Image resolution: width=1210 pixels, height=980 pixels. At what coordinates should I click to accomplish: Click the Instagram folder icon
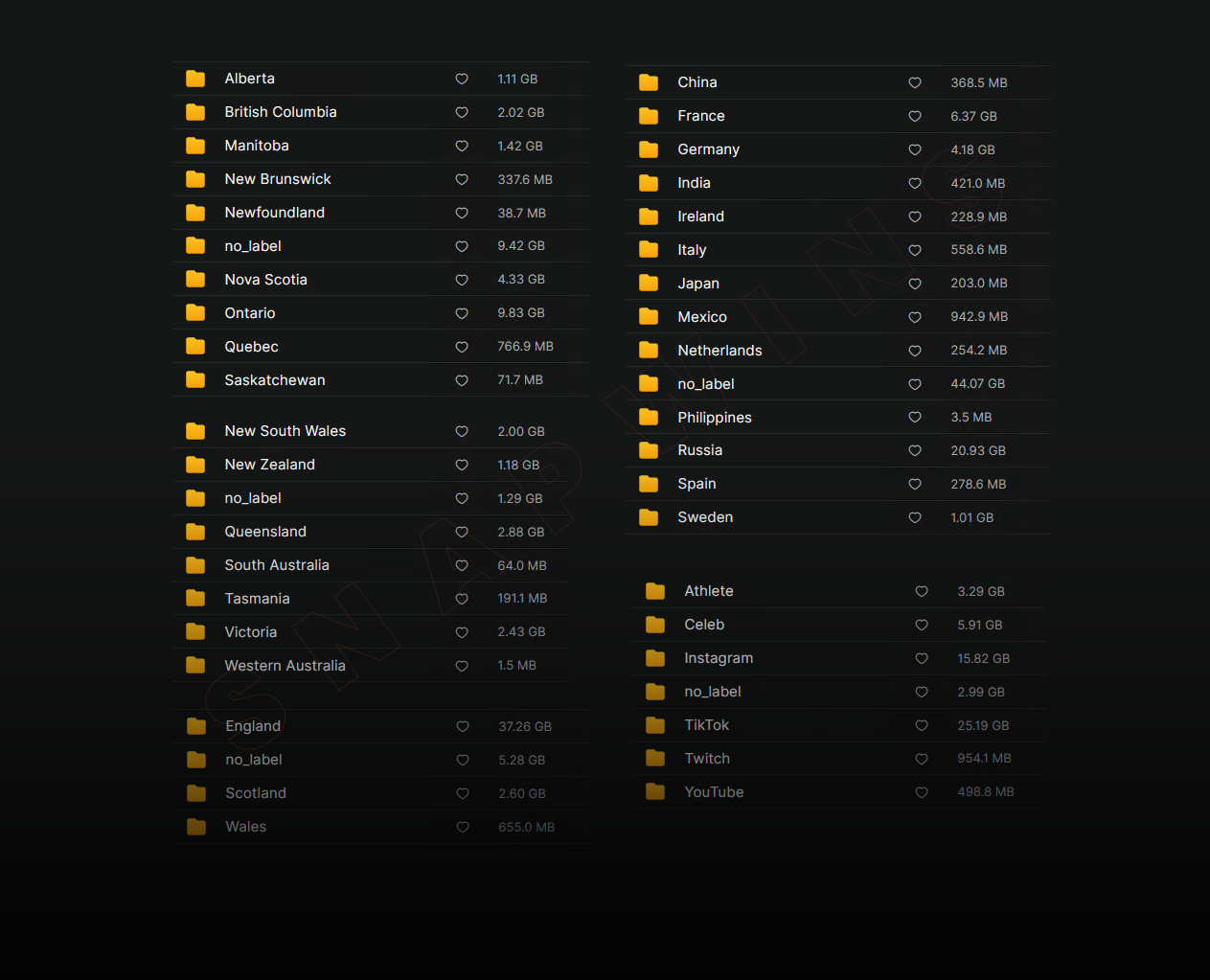point(655,658)
